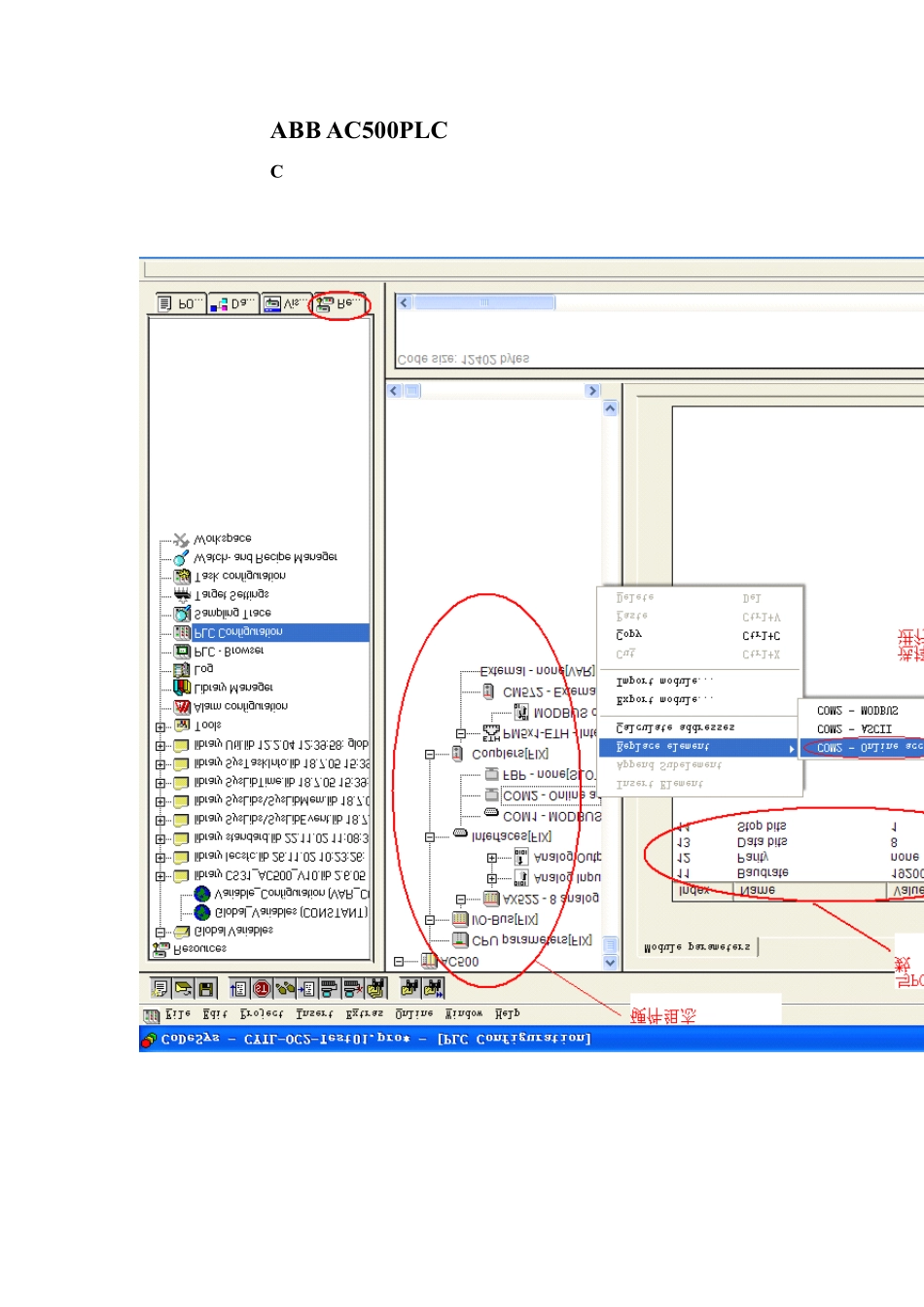Click the Task configuration icon

click(x=182, y=576)
